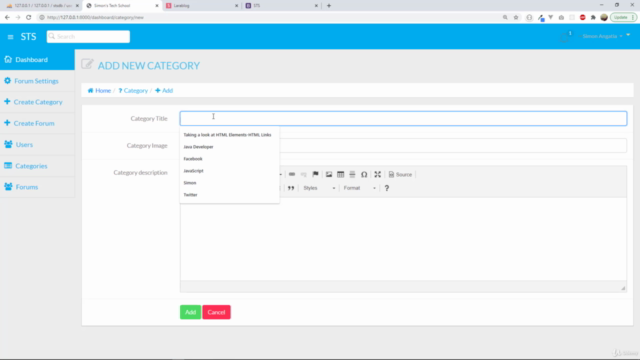Click the red Cancel button

pos(216,312)
